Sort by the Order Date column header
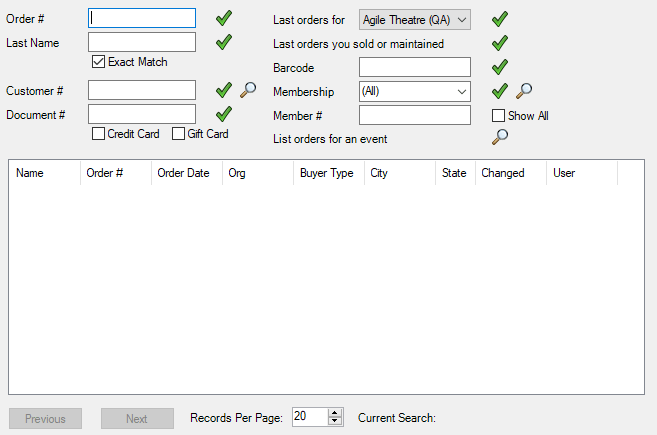The width and height of the screenshot is (657, 435). [x=187, y=173]
